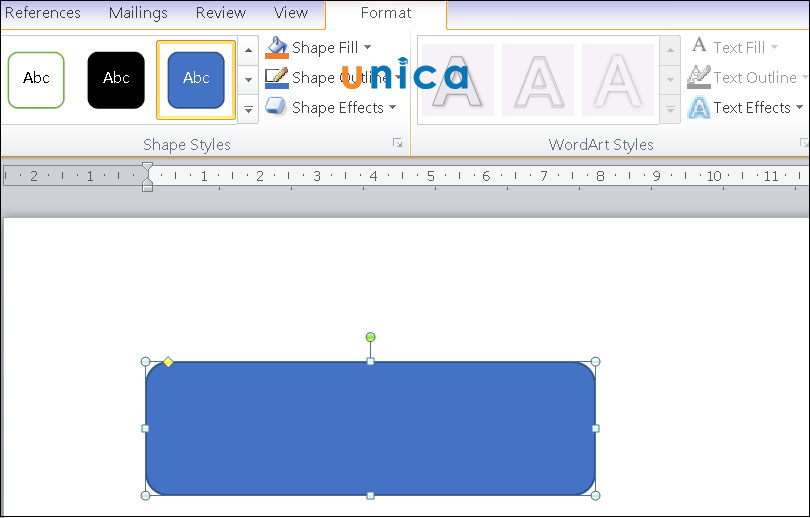Click the Shape Effects label
Screen dimensions: 810x518
point(338,107)
